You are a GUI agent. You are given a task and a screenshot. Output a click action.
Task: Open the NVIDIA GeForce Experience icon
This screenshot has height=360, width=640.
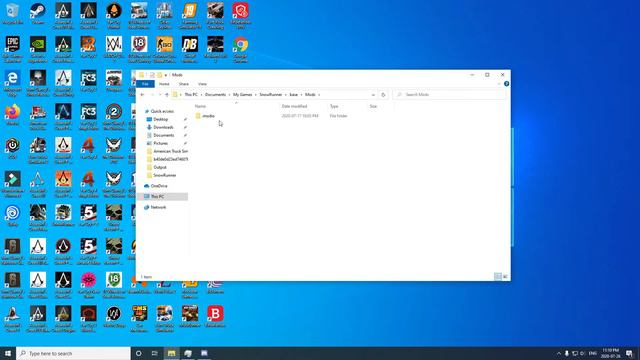[x=38, y=45]
